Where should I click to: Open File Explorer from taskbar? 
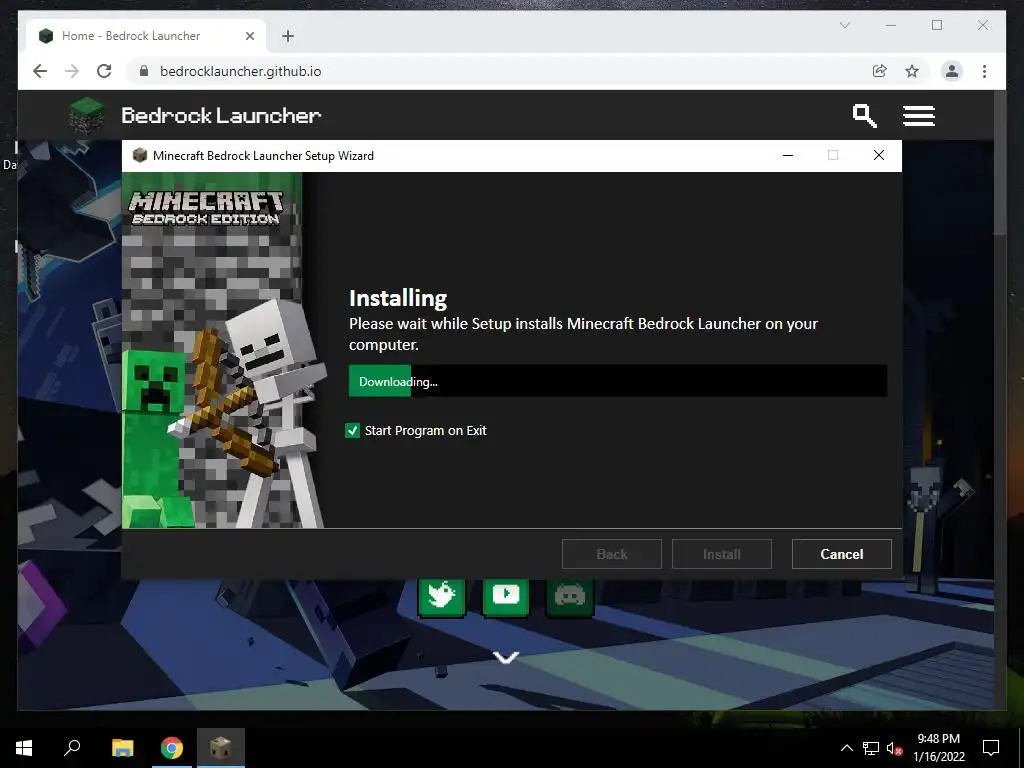122,748
